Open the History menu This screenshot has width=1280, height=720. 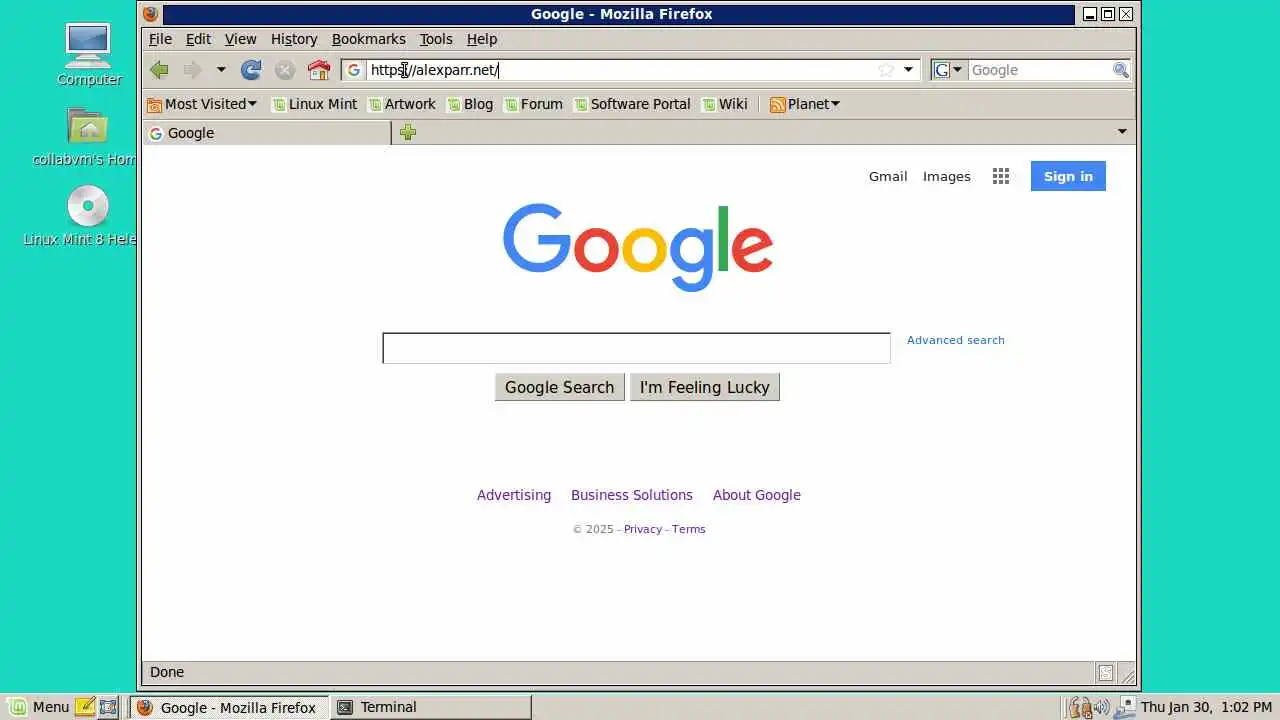coord(294,39)
